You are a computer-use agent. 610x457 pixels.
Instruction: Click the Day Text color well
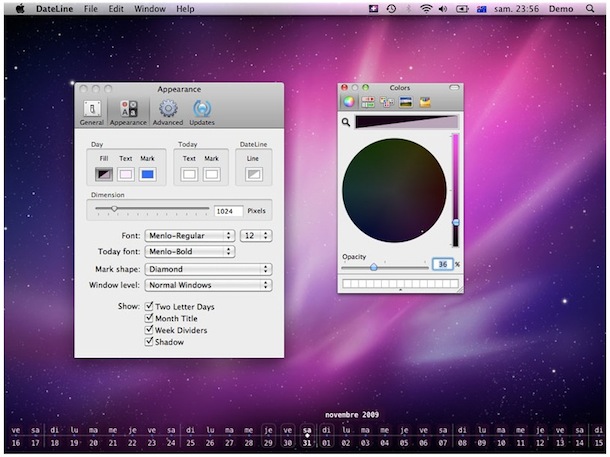click(126, 174)
